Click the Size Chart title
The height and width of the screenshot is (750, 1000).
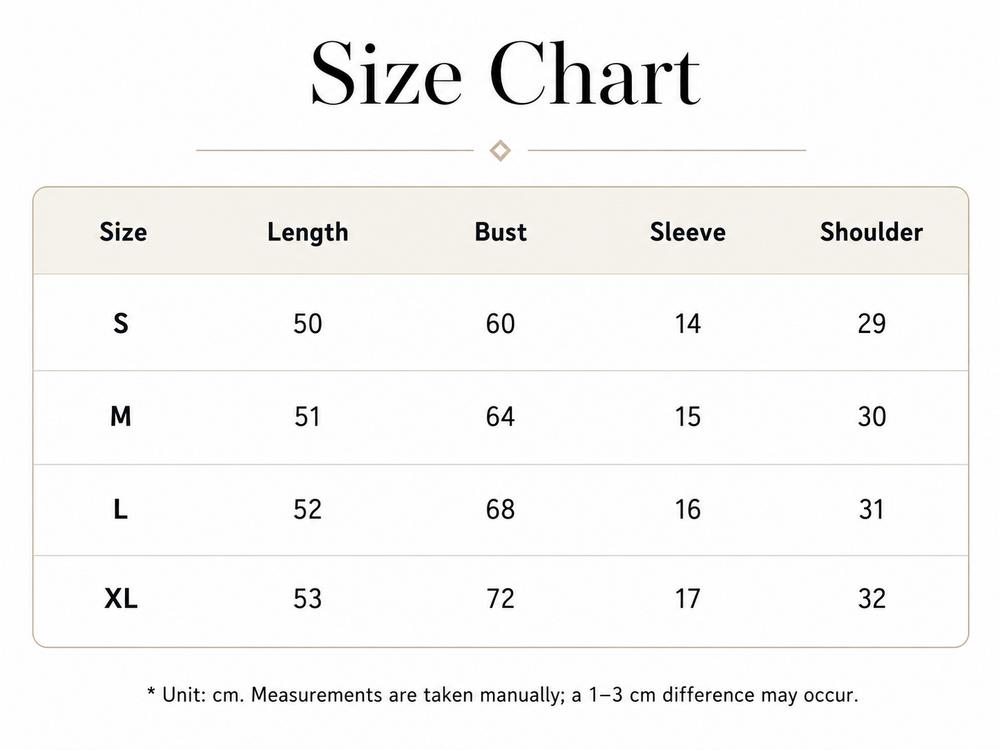(x=505, y=73)
